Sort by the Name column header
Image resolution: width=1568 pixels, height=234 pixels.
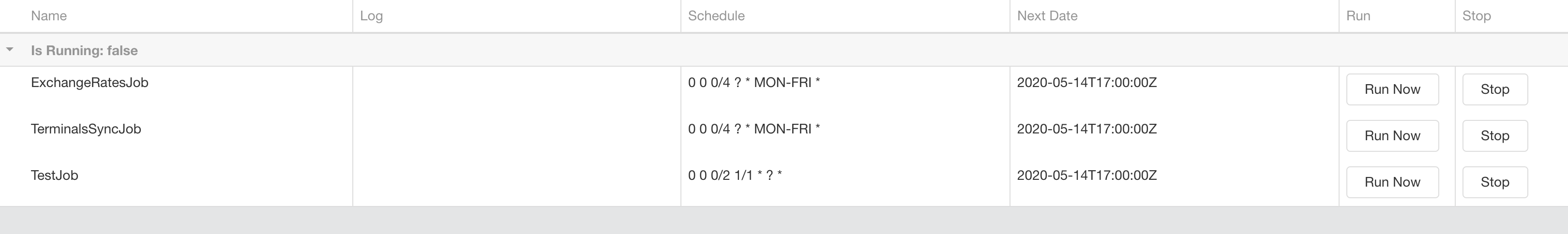click(x=49, y=16)
